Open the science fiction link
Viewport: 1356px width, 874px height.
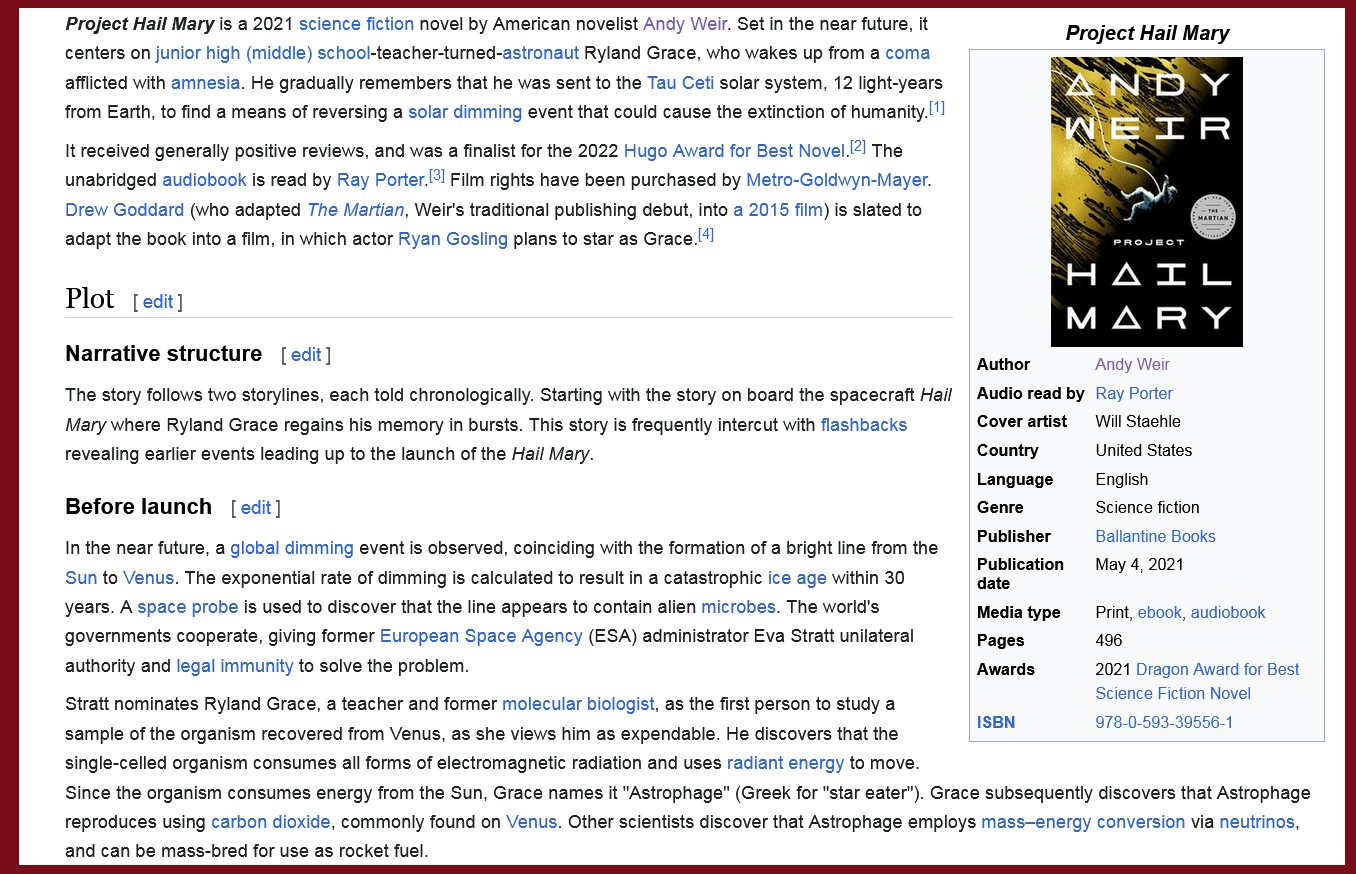coord(356,23)
